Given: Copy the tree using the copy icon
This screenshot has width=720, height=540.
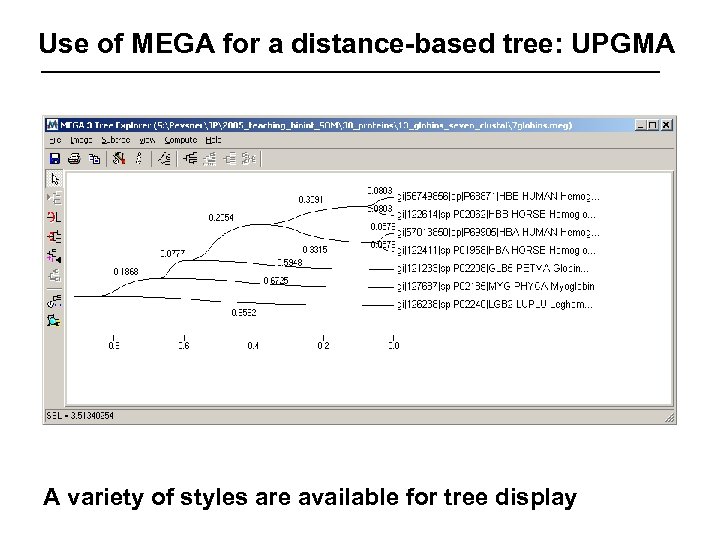Looking at the screenshot, I should (94, 159).
